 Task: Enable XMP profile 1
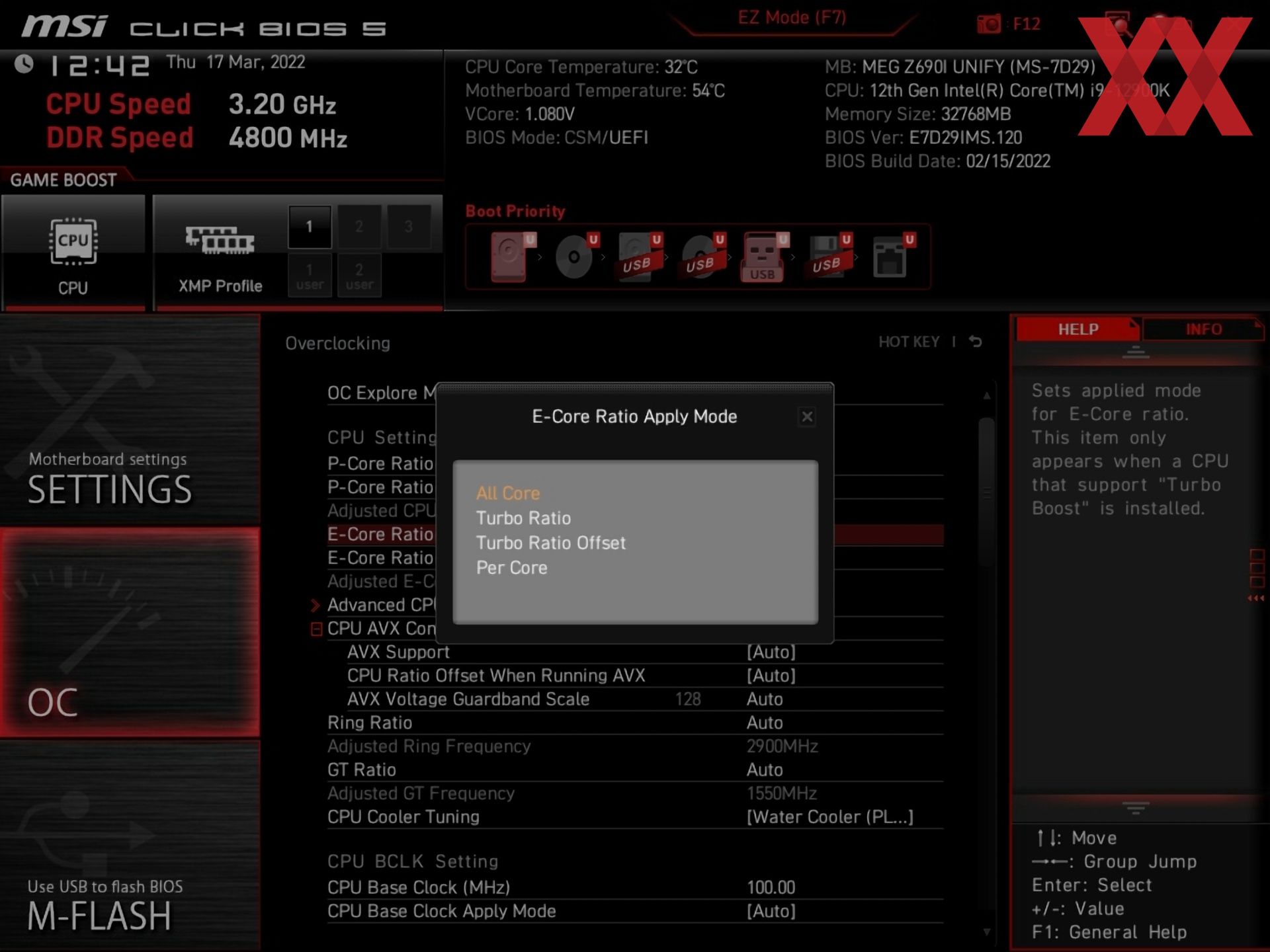point(310,227)
